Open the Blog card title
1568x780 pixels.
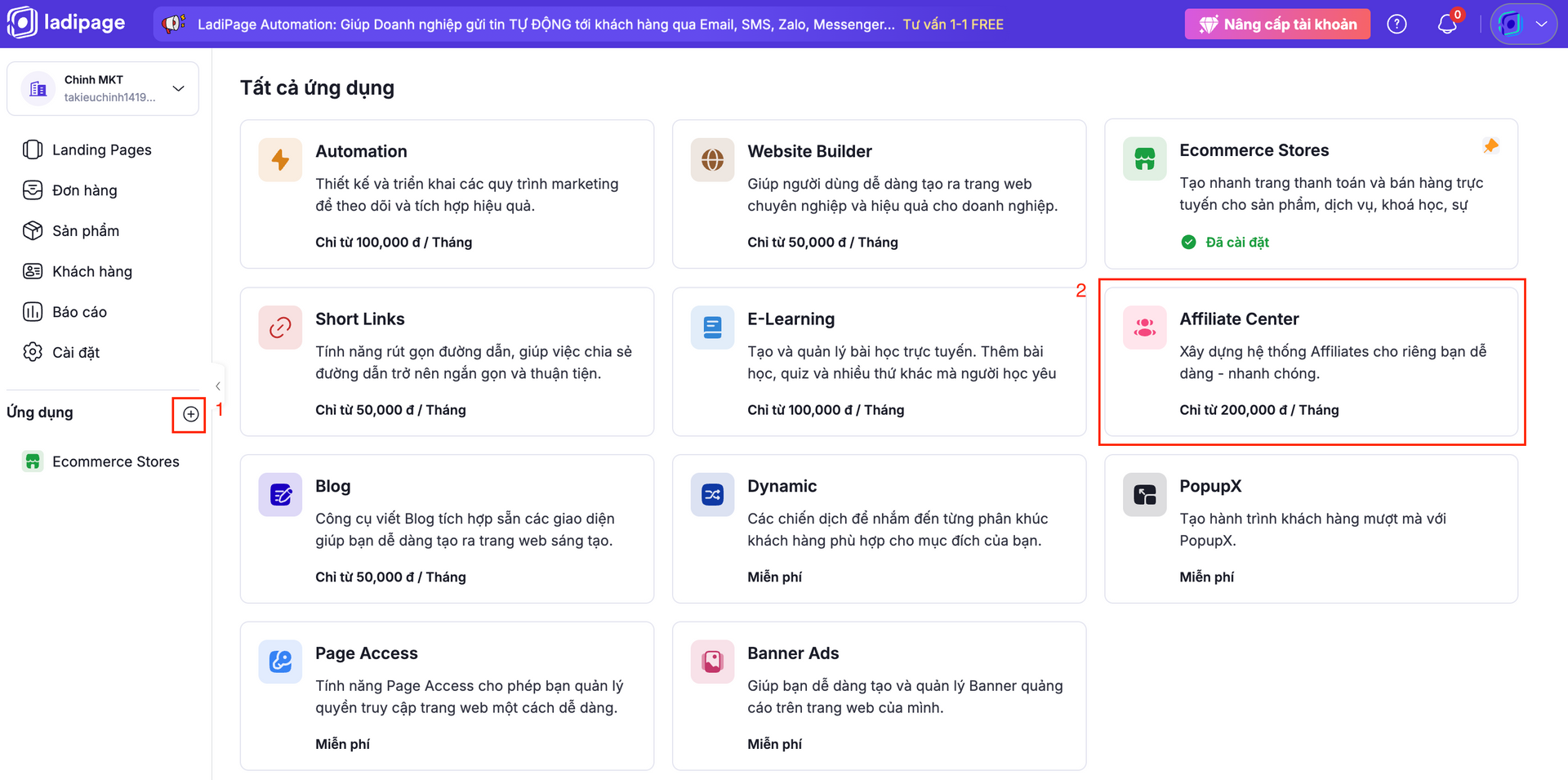pyautogui.click(x=332, y=486)
